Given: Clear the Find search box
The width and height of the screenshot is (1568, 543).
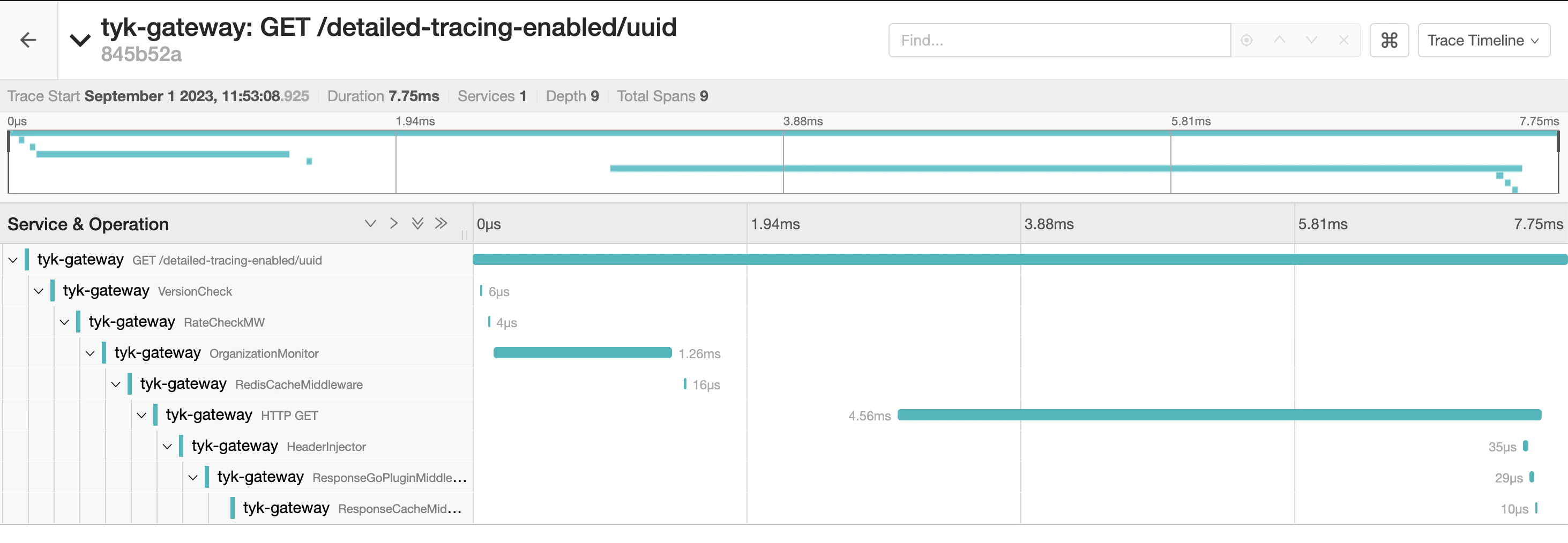Looking at the screenshot, I should [x=1343, y=40].
